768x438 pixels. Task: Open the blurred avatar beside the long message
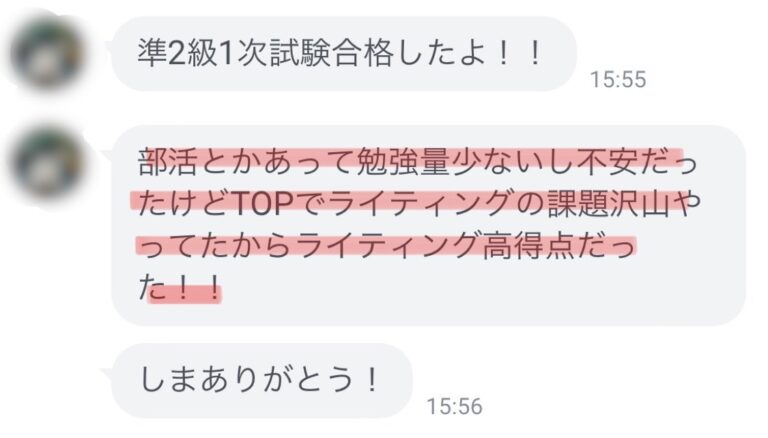point(48,162)
